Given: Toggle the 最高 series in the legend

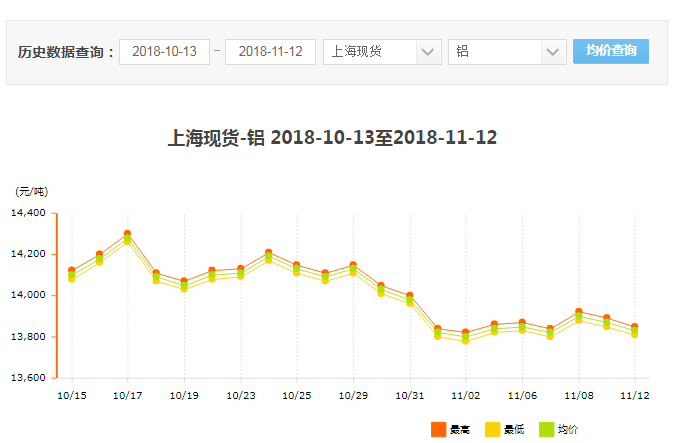Looking at the screenshot, I should click(x=438, y=429).
